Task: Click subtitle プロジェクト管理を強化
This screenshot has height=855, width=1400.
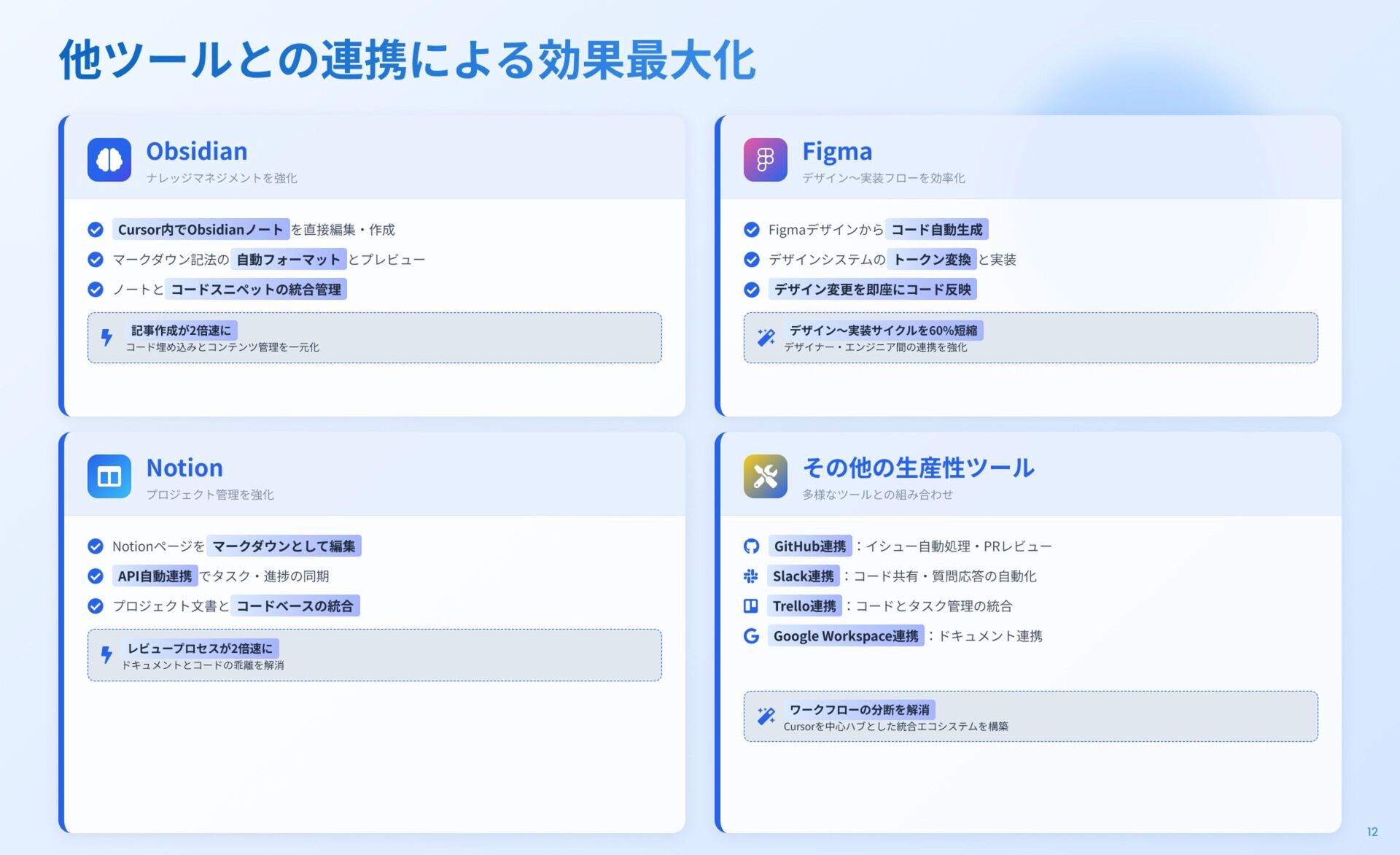Action: point(210,495)
